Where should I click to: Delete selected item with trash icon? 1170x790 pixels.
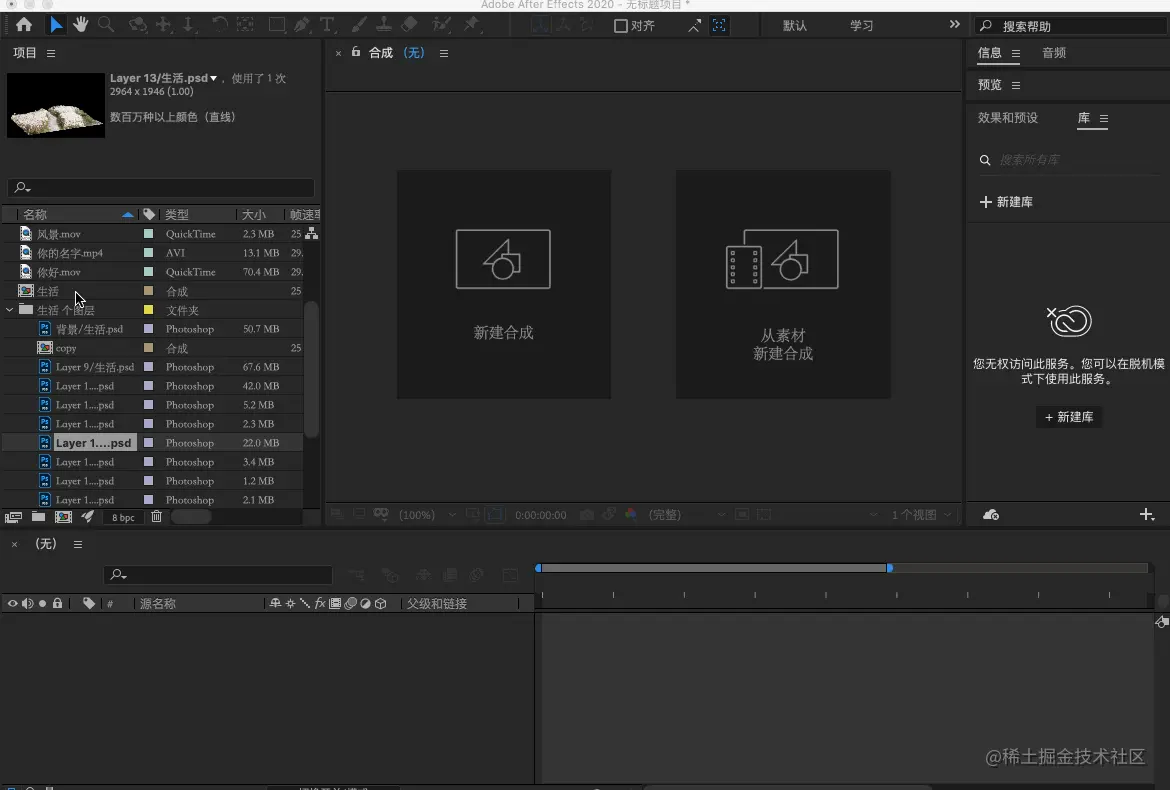pos(156,516)
